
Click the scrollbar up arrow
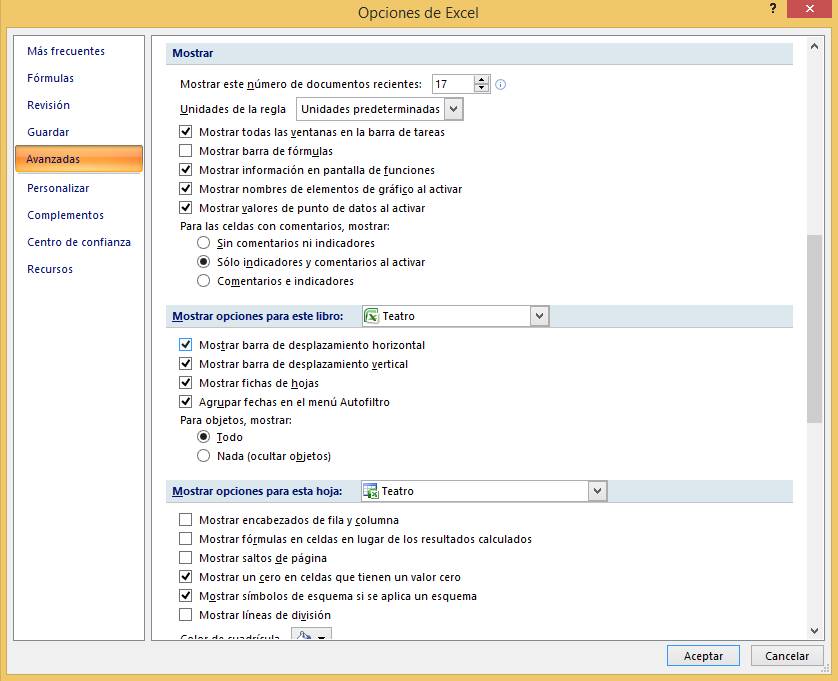[x=814, y=47]
